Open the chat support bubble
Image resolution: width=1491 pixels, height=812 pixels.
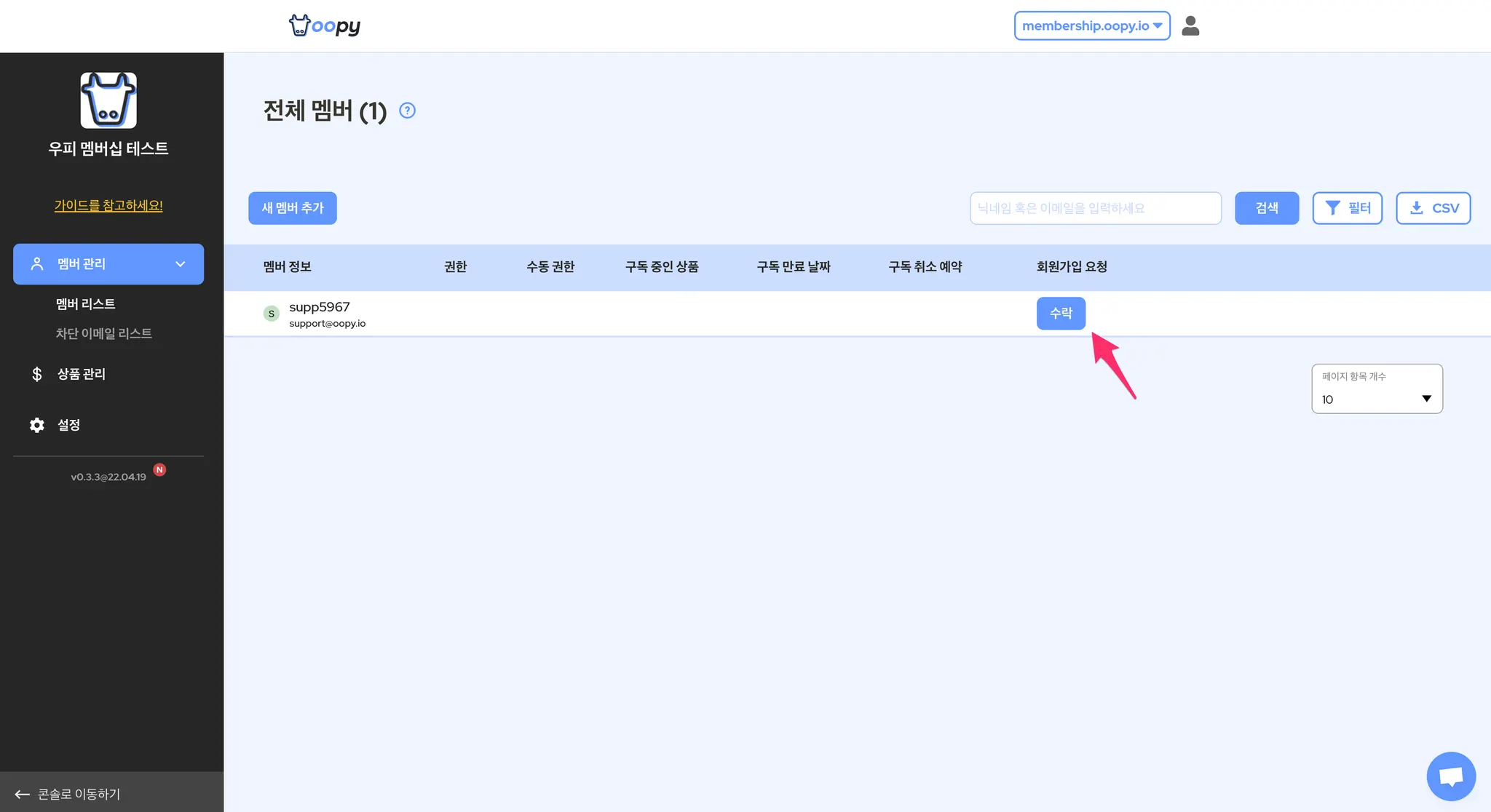(x=1450, y=776)
